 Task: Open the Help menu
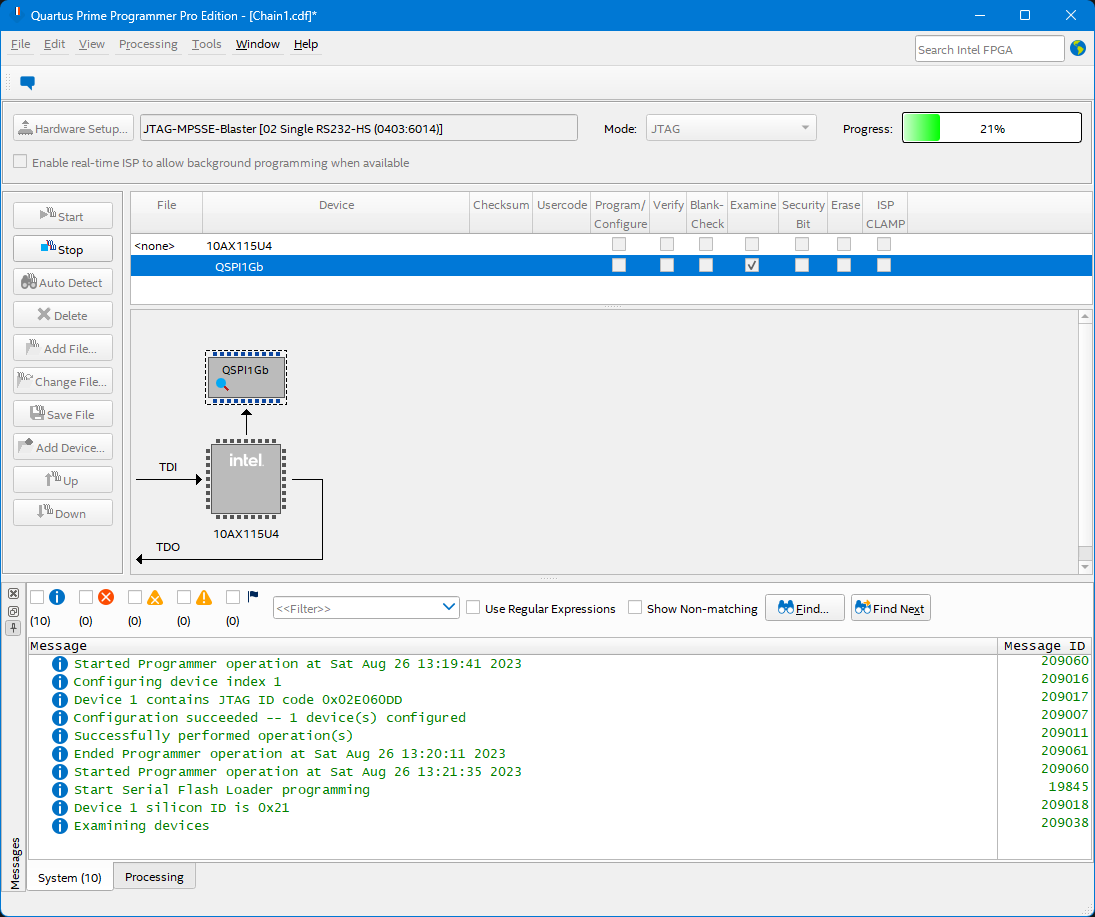306,44
